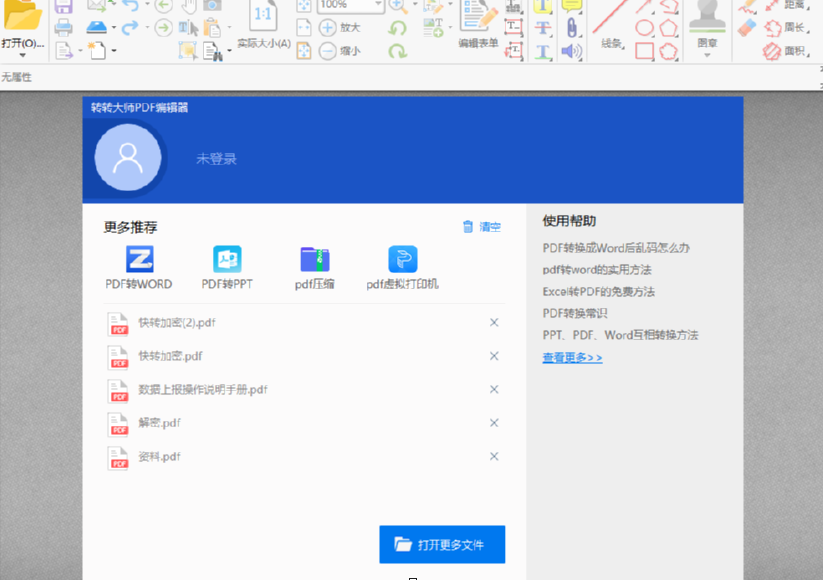
Task: Click the printer icon in toolbar
Action: point(63,27)
